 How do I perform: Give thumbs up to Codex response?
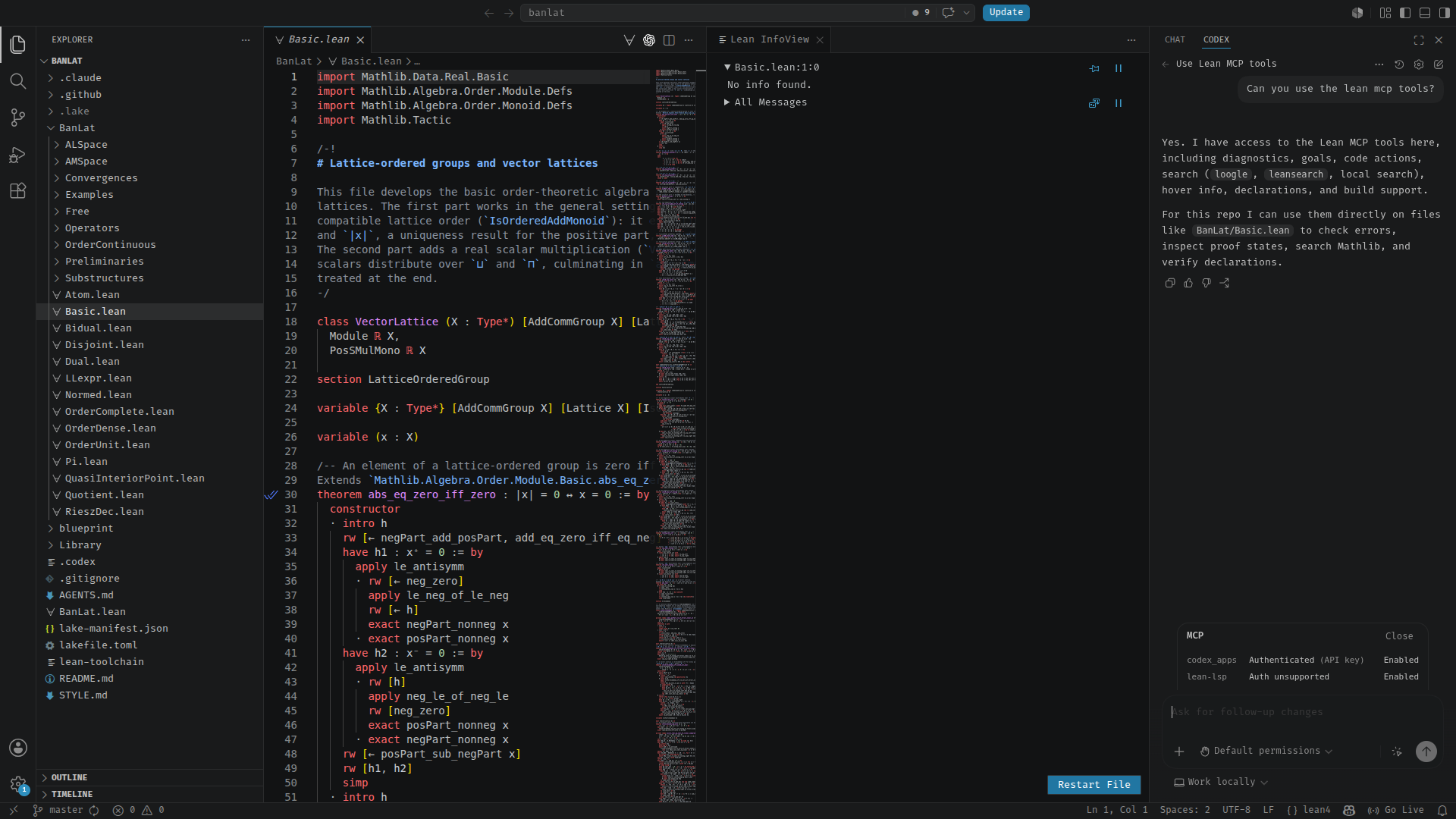(1188, 283)
